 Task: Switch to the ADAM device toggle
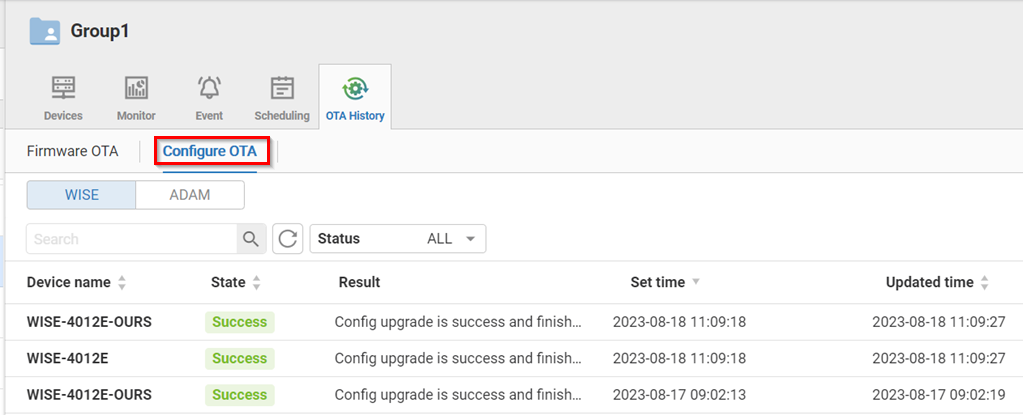[190, 195]
